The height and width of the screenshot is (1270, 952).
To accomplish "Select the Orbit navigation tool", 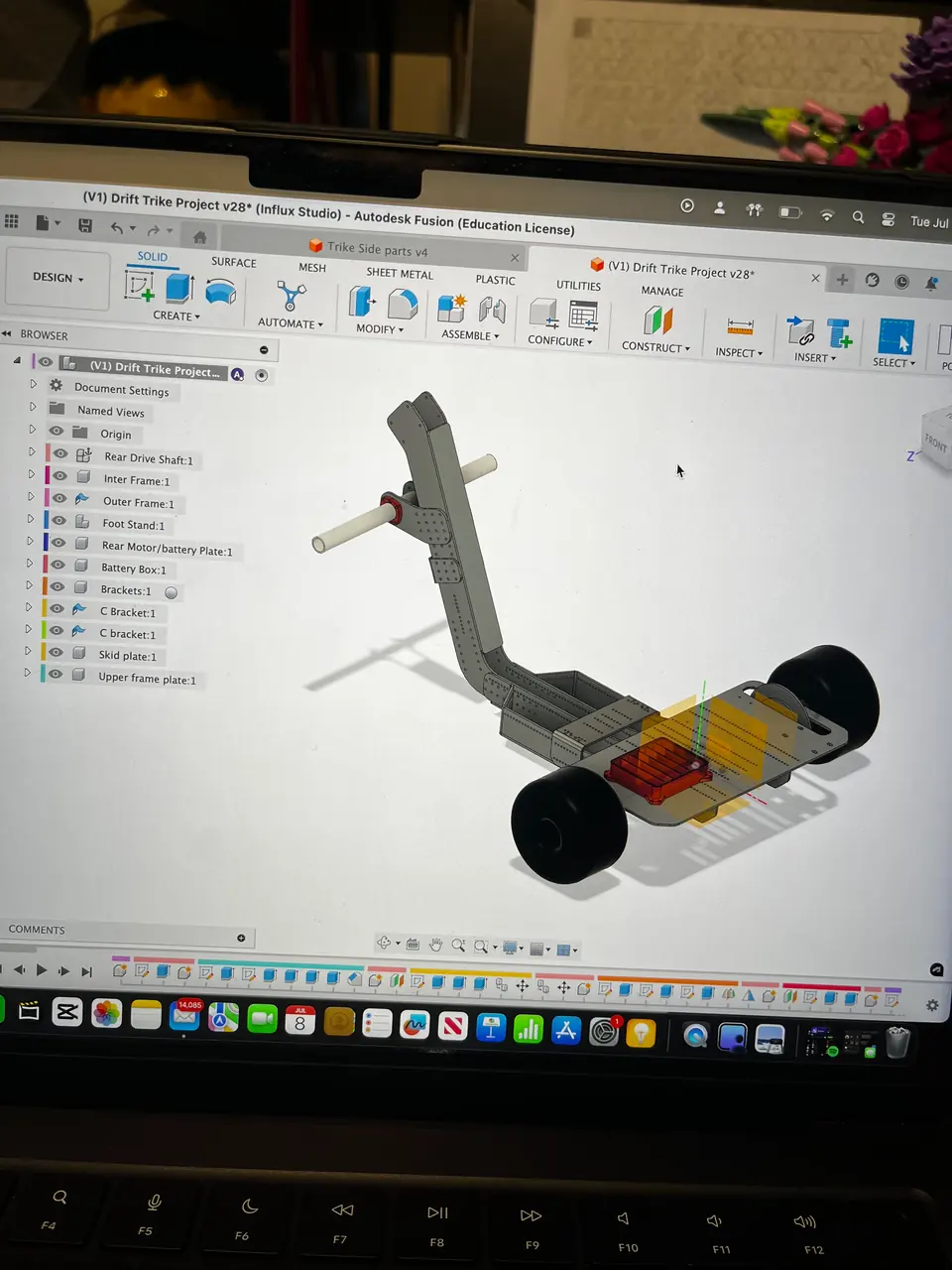I will tap(385, 943).
